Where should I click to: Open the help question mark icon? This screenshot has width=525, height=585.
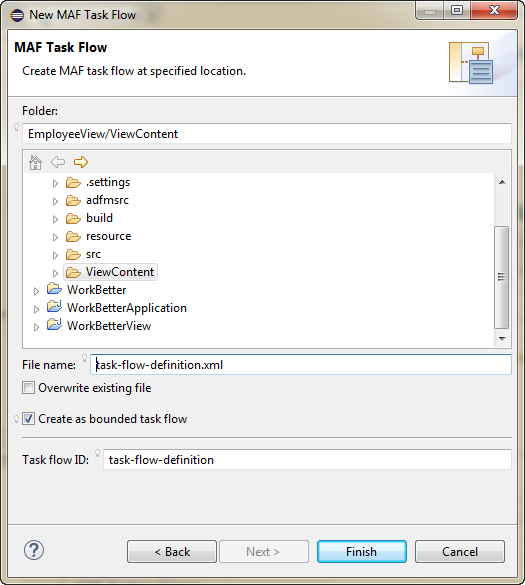[x=34, y=550]
